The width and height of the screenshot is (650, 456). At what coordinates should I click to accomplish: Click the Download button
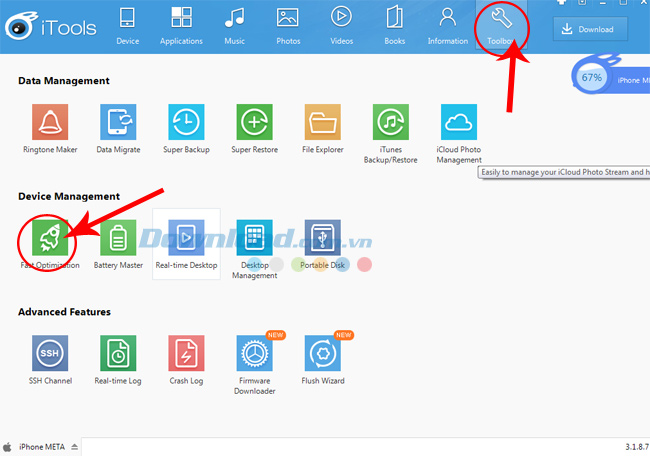pyautogui.click(x=590, y=29)
